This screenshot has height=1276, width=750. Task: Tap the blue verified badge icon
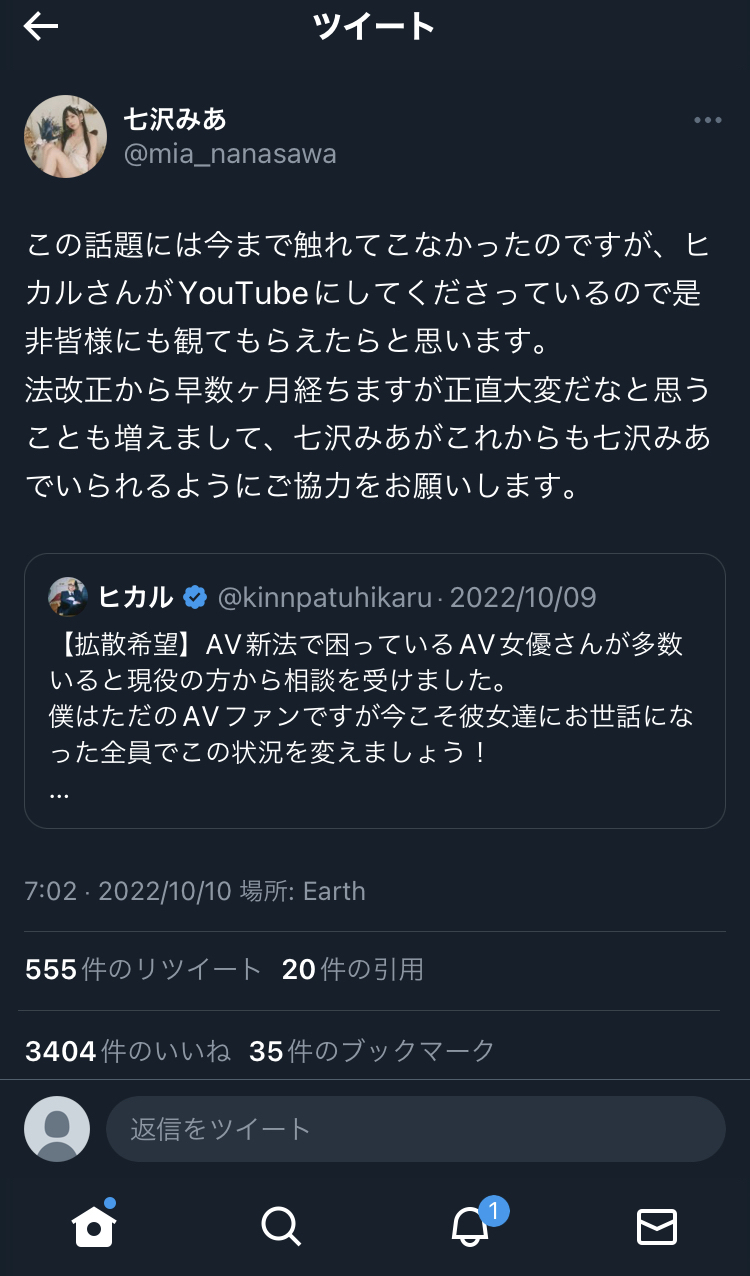tap(195, 598)
